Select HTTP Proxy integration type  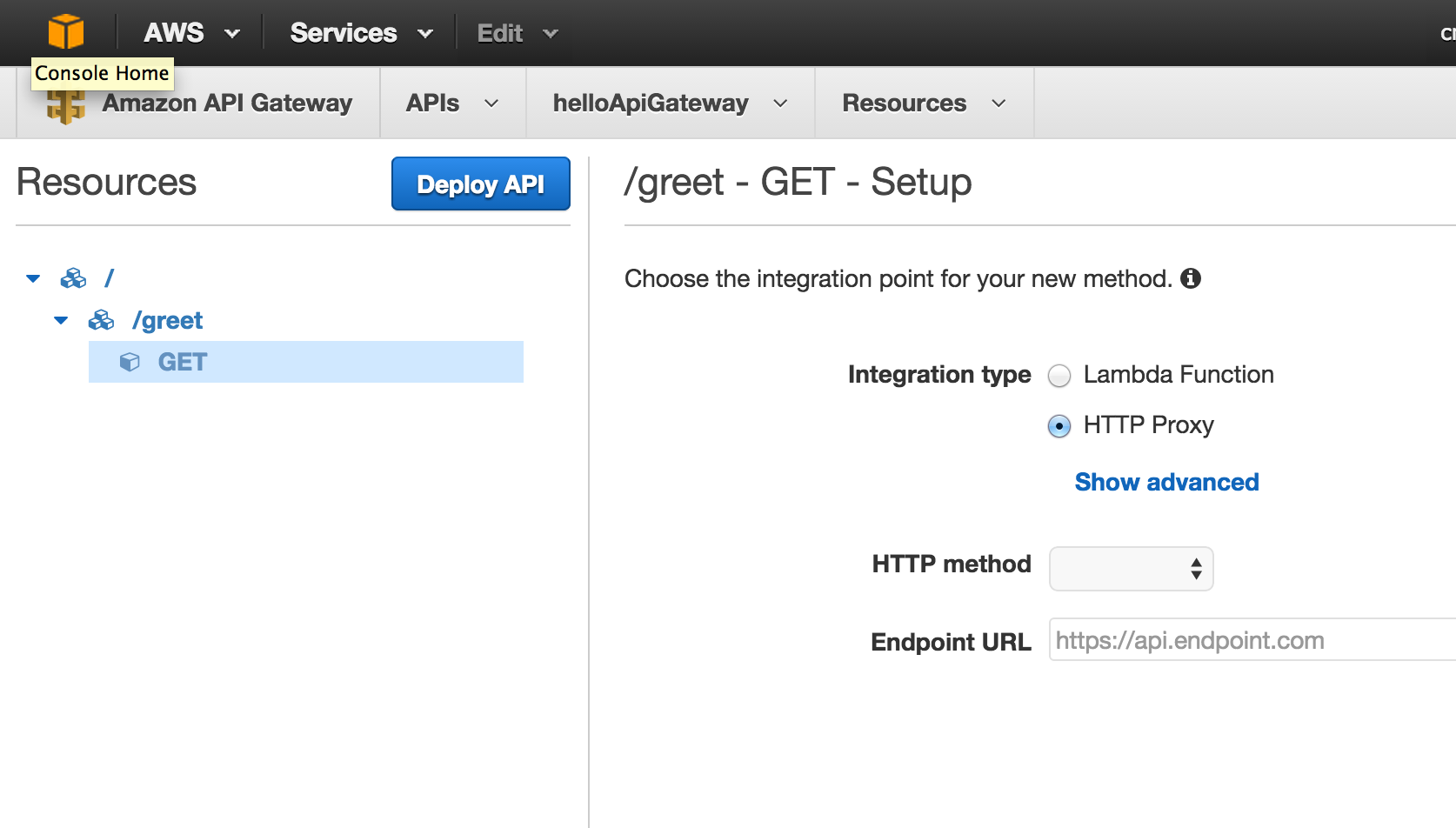pos(1059,426)
